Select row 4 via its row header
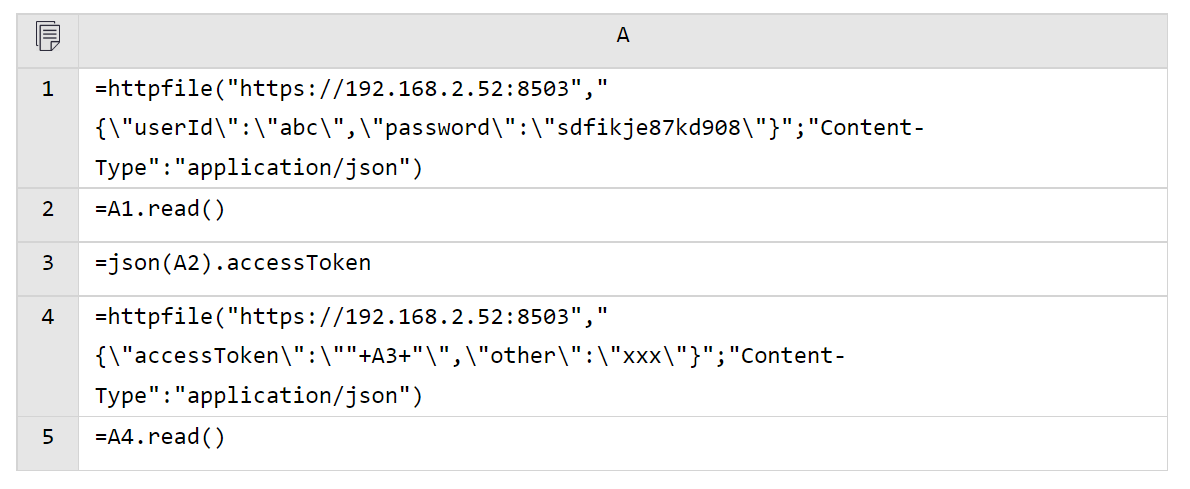 coord(47,317)
